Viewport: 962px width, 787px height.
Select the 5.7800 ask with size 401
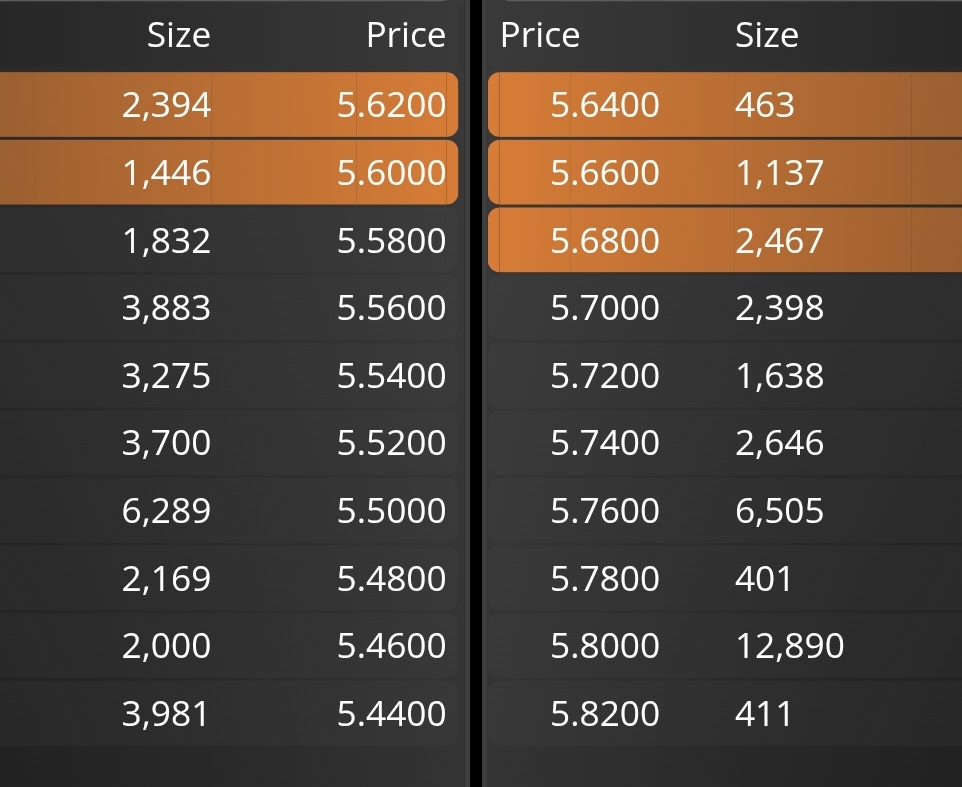(725, 578)
